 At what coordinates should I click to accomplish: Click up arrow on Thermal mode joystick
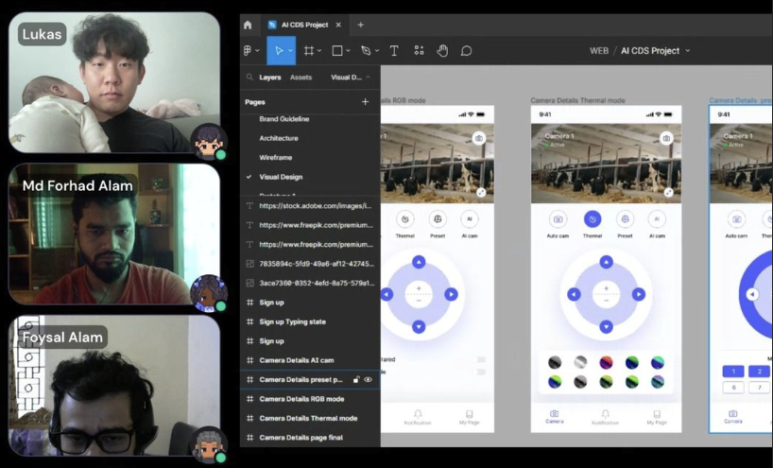click(606, 262)
